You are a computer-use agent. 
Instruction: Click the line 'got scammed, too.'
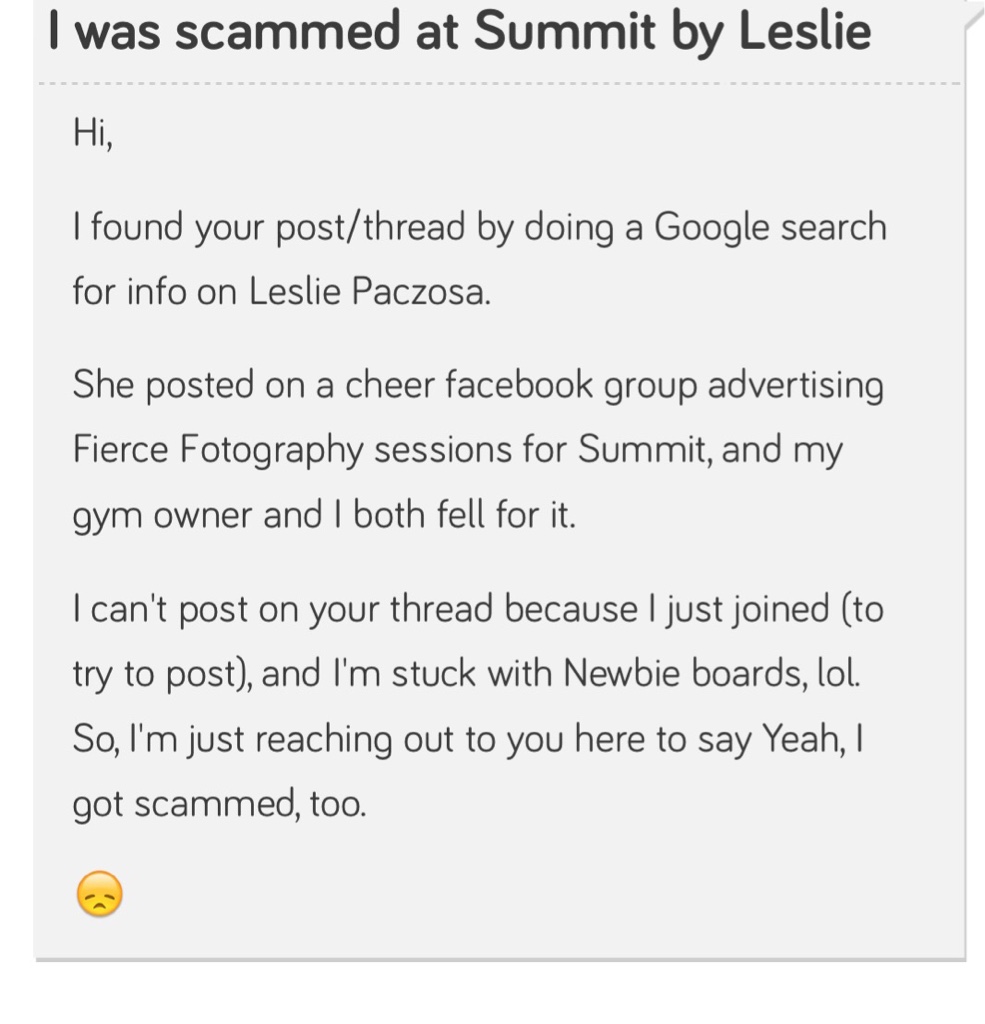(x=219, y=805)
